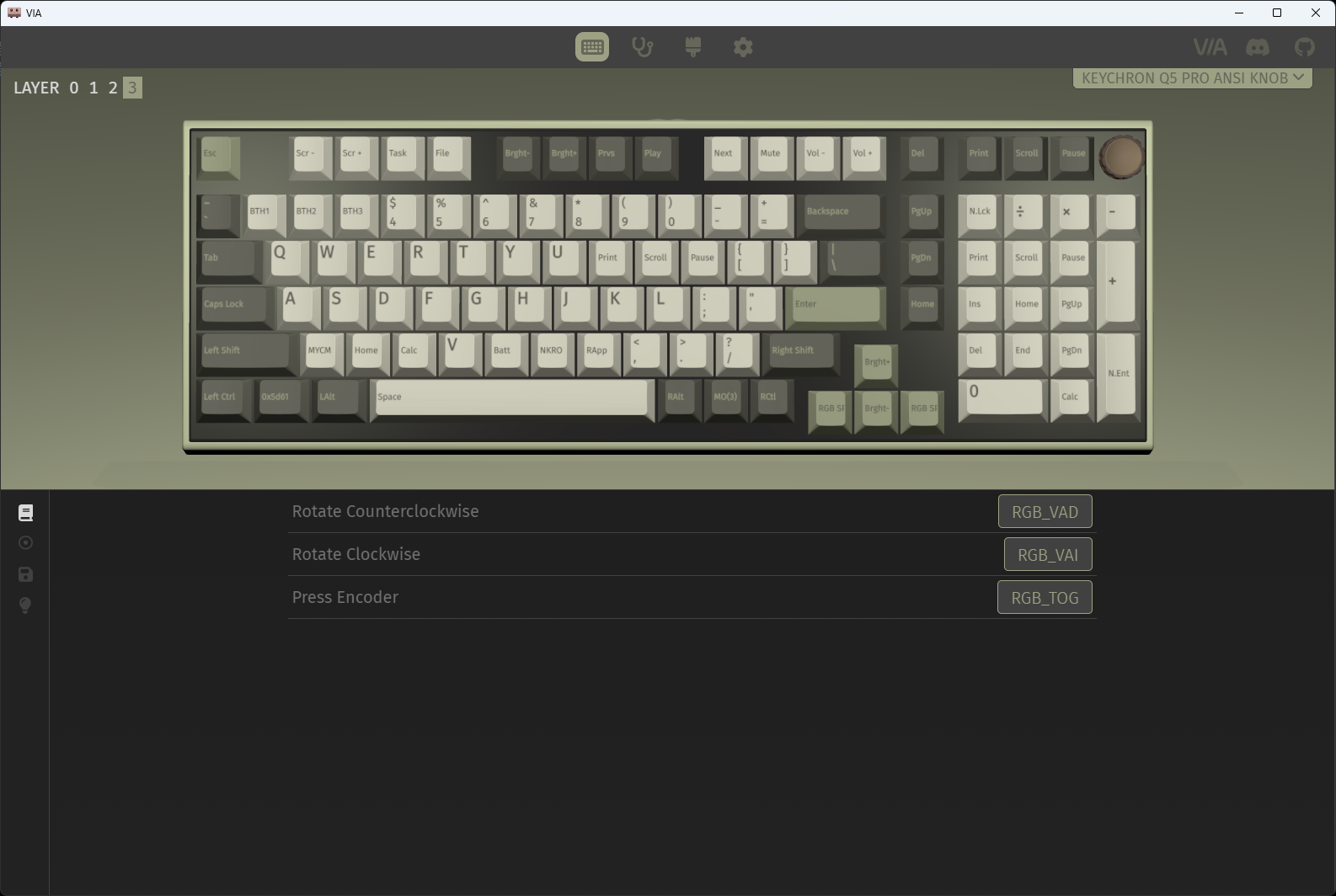1336x896 pixels.
Task: Select layer 3 tab
Action: tap(132, 88)
